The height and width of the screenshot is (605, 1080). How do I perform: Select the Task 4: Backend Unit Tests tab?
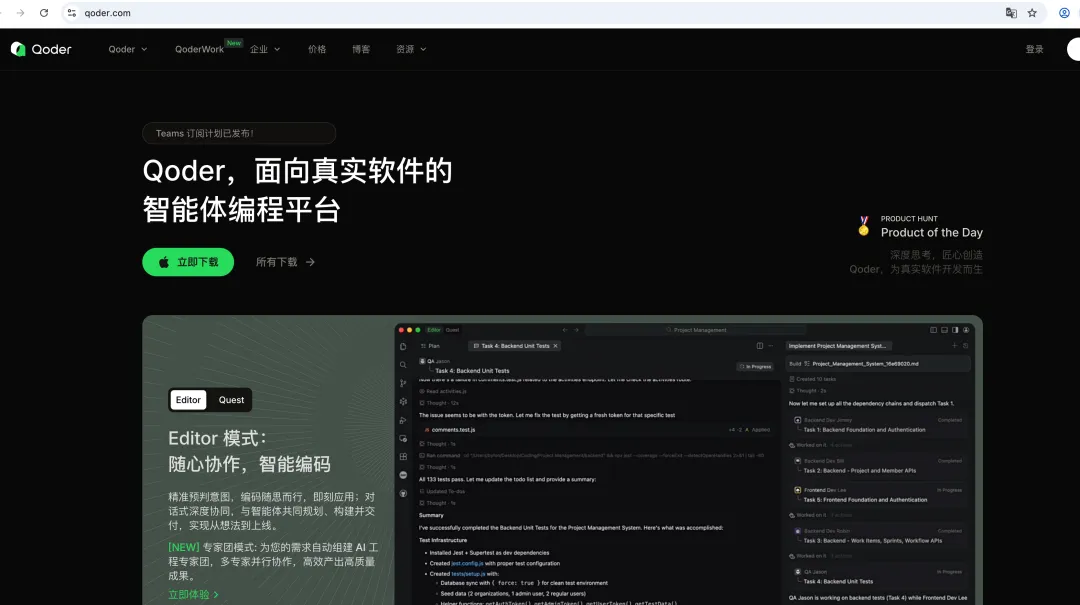click(515, 346)
